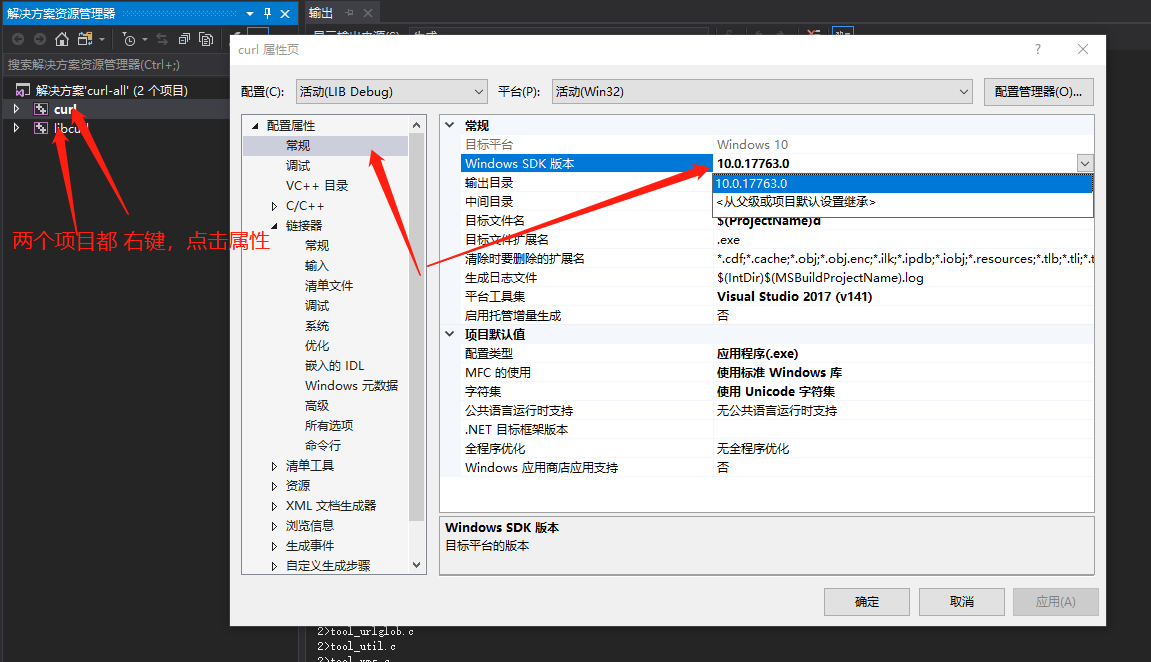The image size is (1151, 662).
Task: Click the help question mark in curl 属性页
Action: [x=1037, y=49]
